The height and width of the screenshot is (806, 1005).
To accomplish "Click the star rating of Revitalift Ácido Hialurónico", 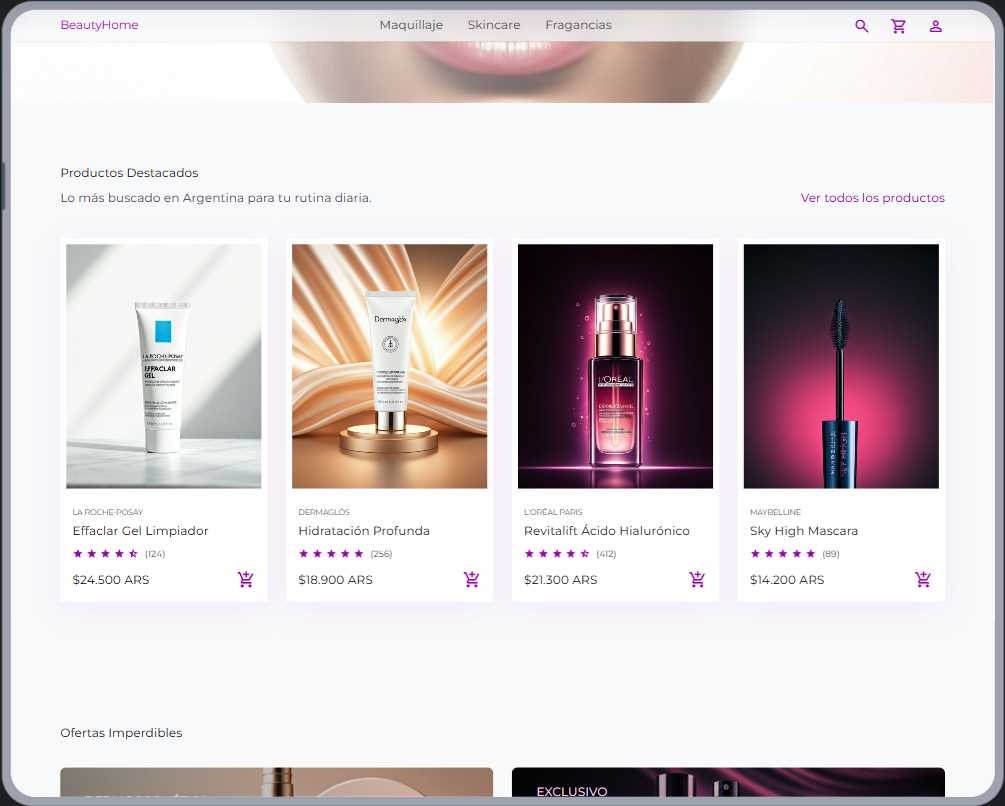I will [557, 554].
